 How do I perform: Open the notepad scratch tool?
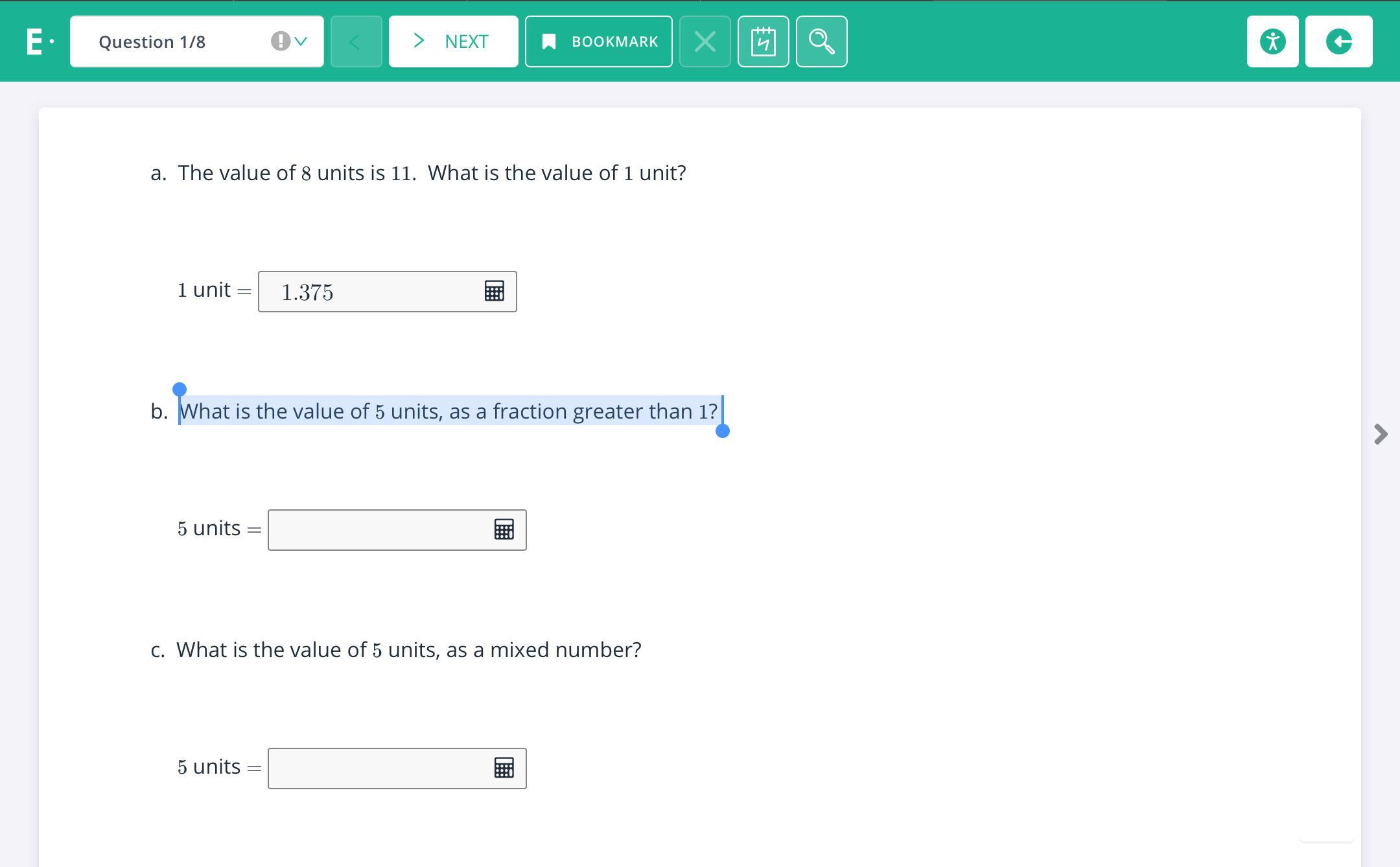763,41
